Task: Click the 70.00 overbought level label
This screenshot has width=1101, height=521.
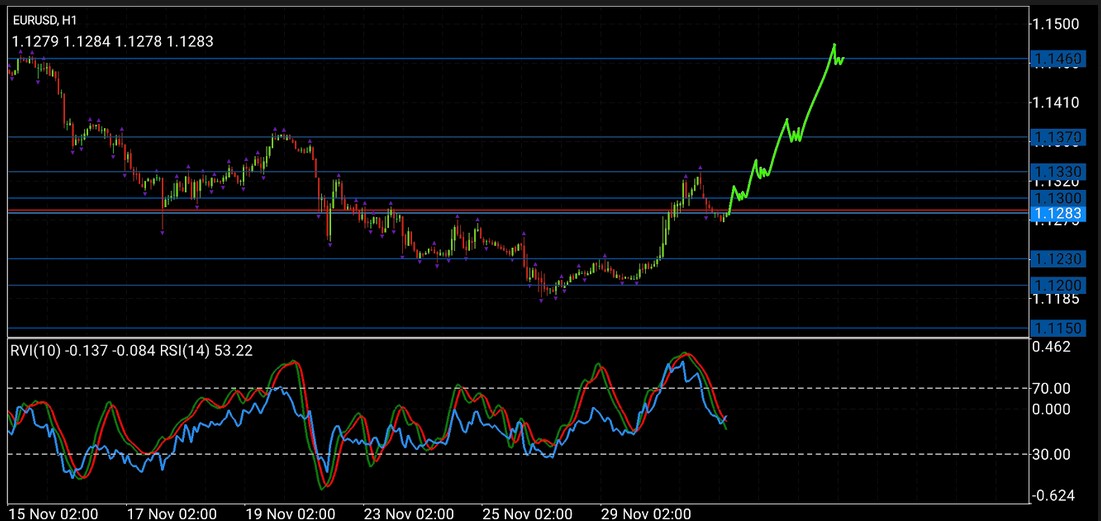Action: coord(1052,388)
